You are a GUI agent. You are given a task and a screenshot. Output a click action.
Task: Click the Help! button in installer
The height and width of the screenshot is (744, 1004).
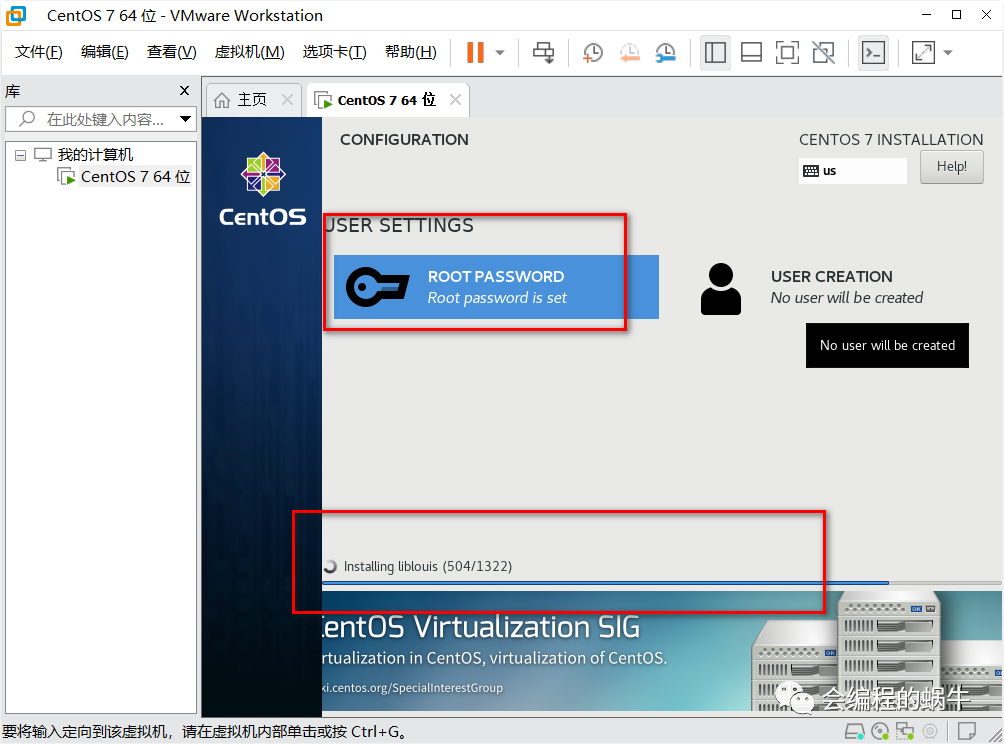click(951, 166)
